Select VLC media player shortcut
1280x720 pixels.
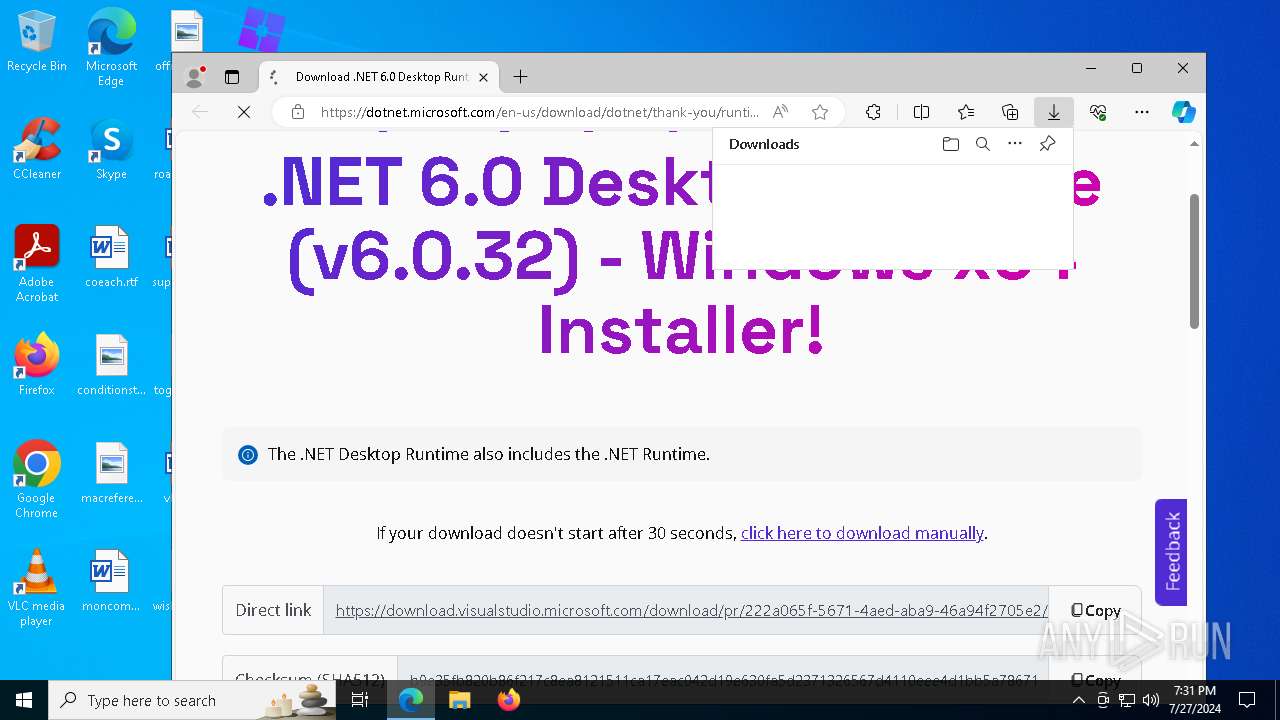coord(37,588)
